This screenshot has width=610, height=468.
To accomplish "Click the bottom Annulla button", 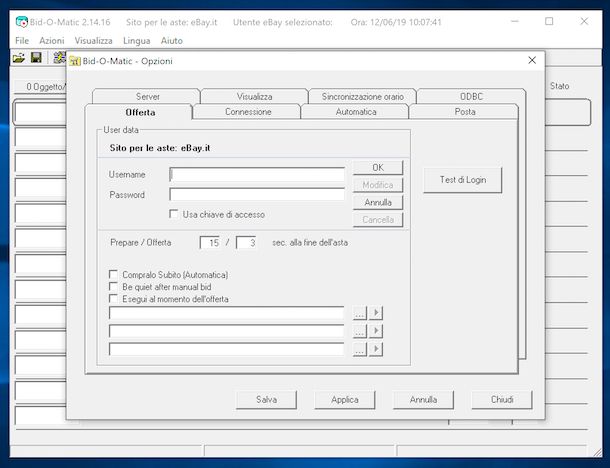I will (x=423, y=400).
